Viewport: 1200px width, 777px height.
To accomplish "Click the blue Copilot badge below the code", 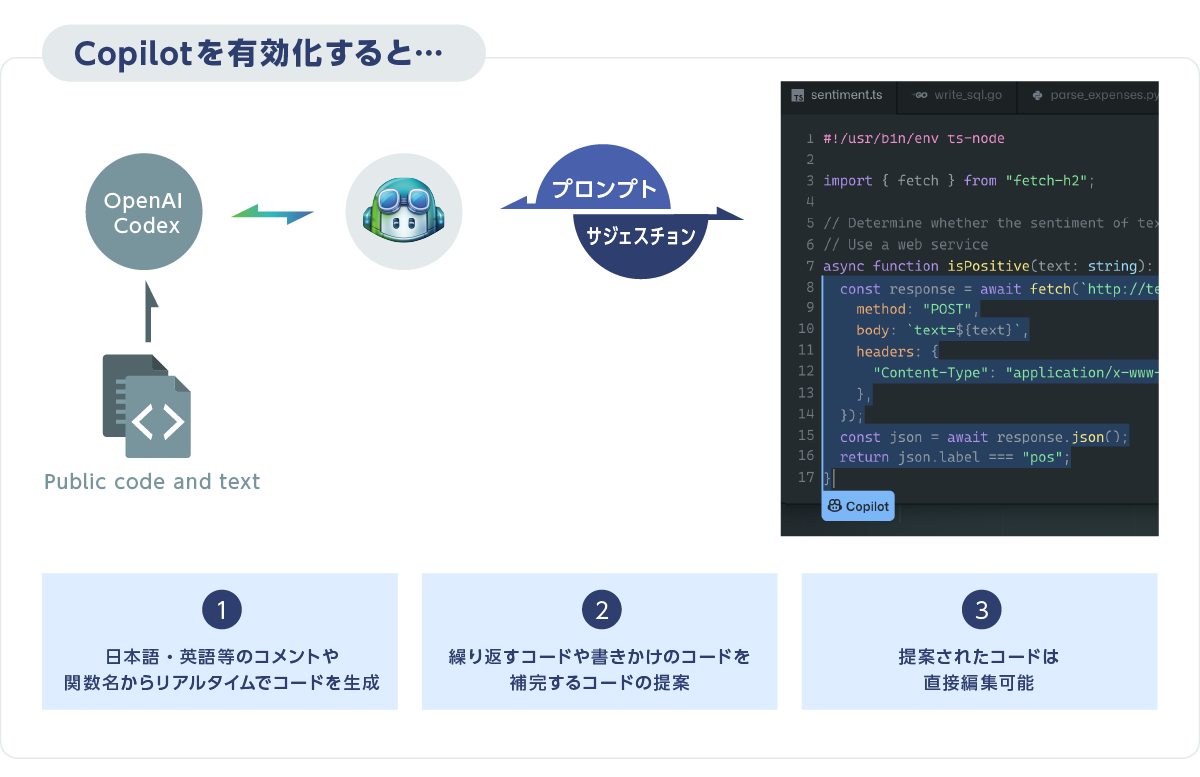I will pos(858,506).
